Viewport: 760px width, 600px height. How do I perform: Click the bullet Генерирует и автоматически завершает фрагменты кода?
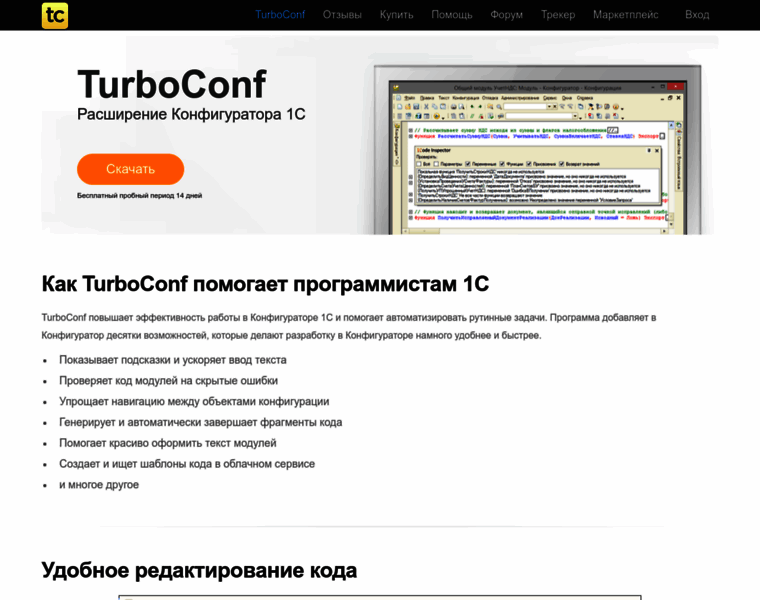[201, 423]
